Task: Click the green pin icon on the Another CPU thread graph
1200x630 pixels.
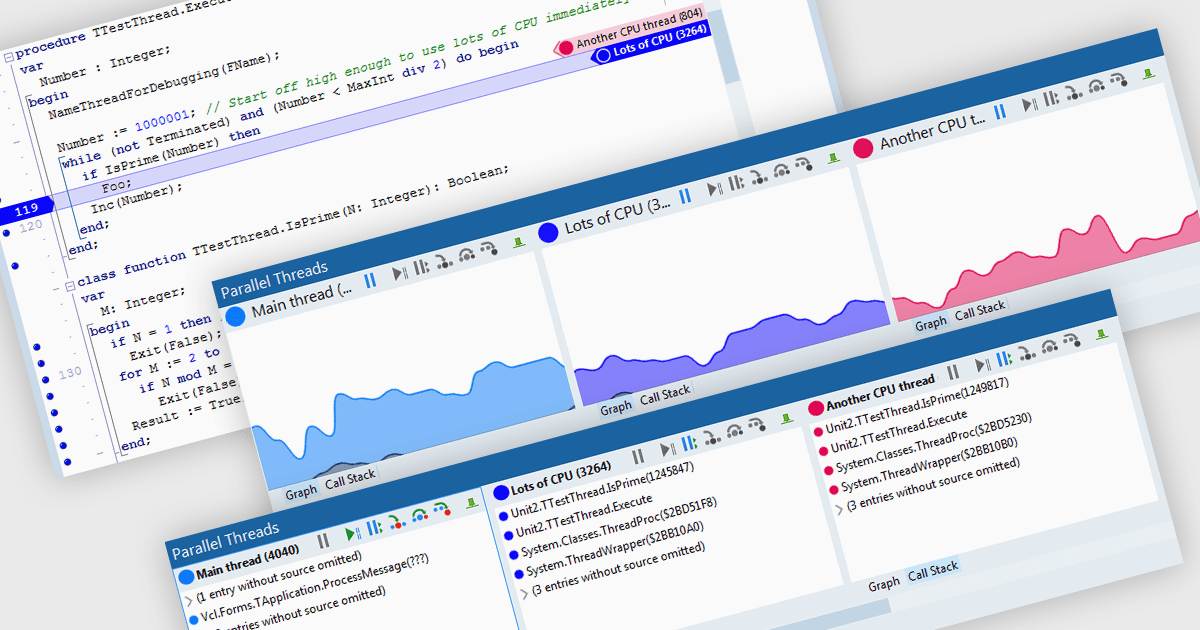Action: [x=1149, y=75]
